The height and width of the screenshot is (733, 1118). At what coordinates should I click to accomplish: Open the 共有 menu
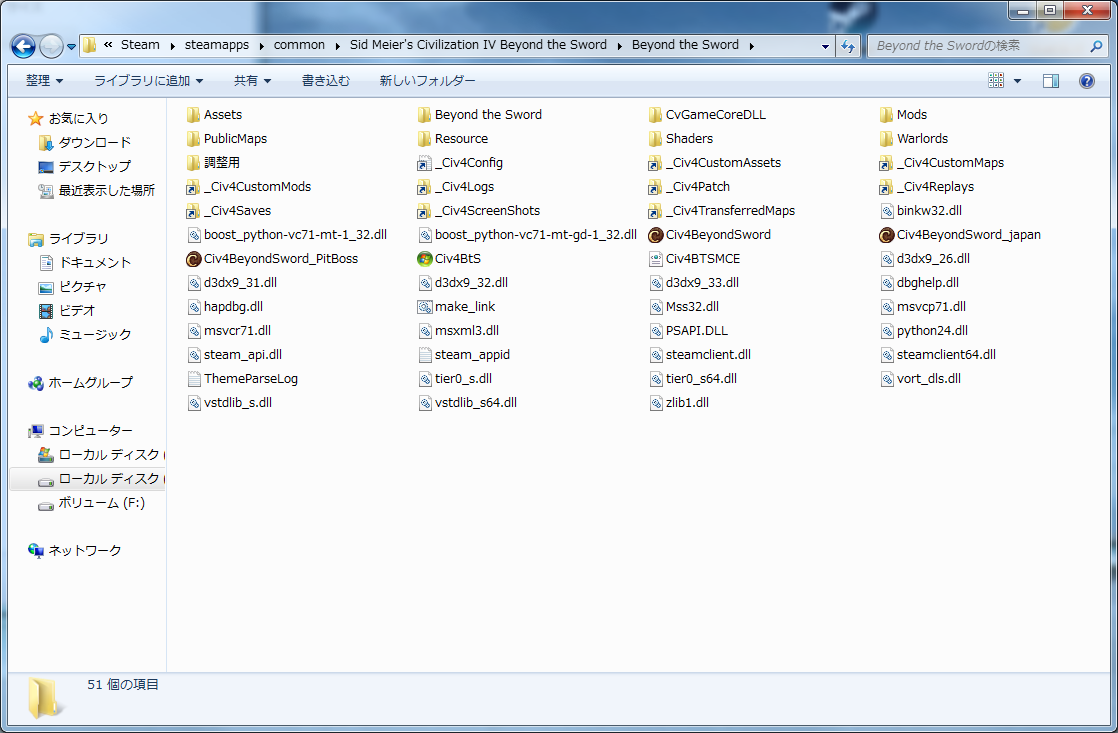252,81
